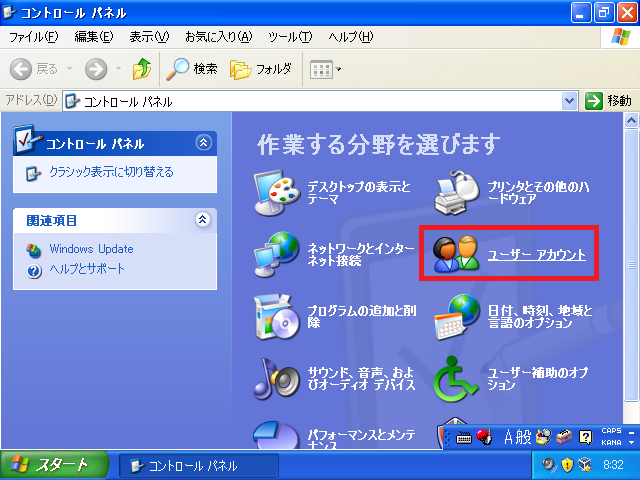The height and width of the screenshot is (480, 640).
Task: Click the yellow security shield tray icon
Action: (x=567, y=464)
